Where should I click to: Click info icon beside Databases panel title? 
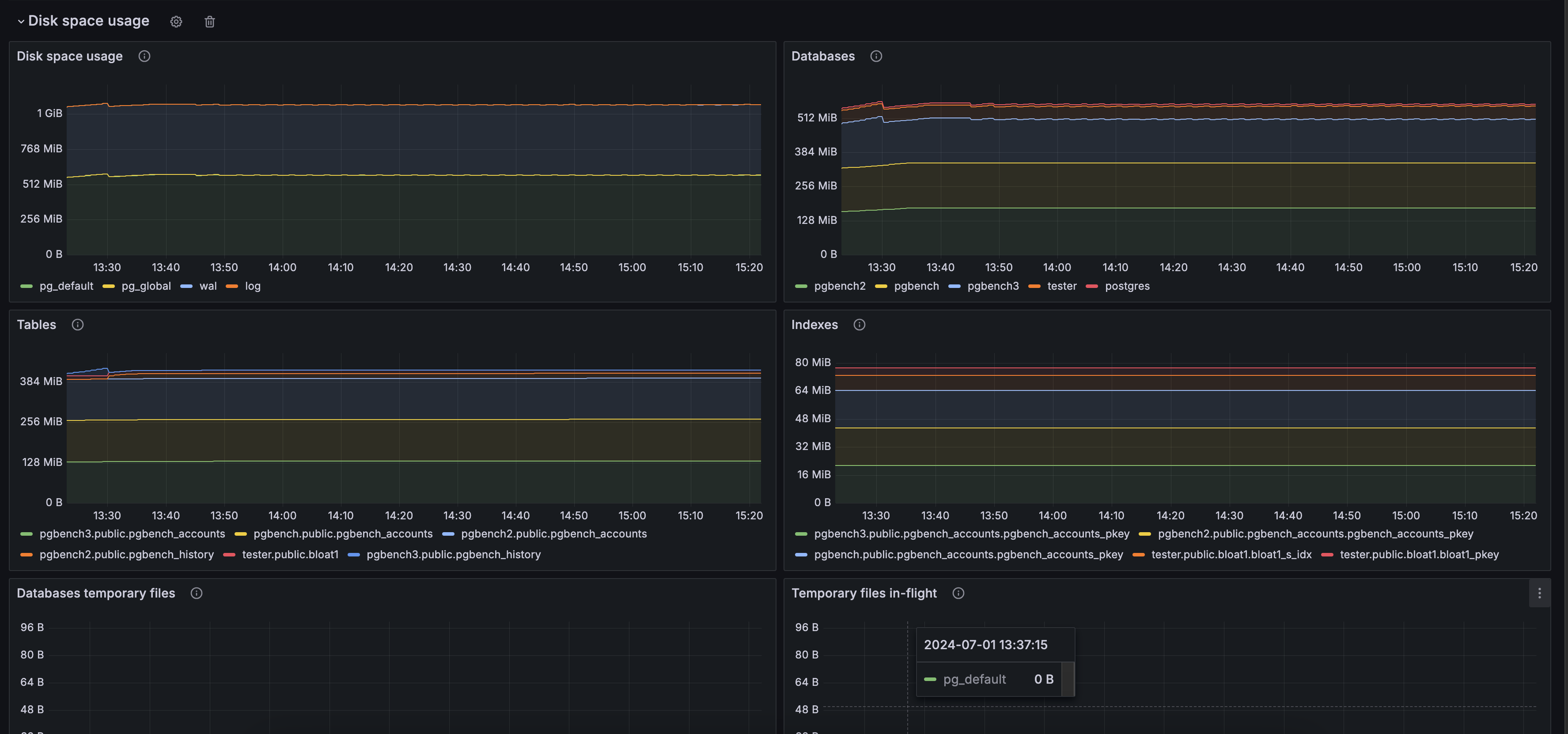(x=876, y=56)
